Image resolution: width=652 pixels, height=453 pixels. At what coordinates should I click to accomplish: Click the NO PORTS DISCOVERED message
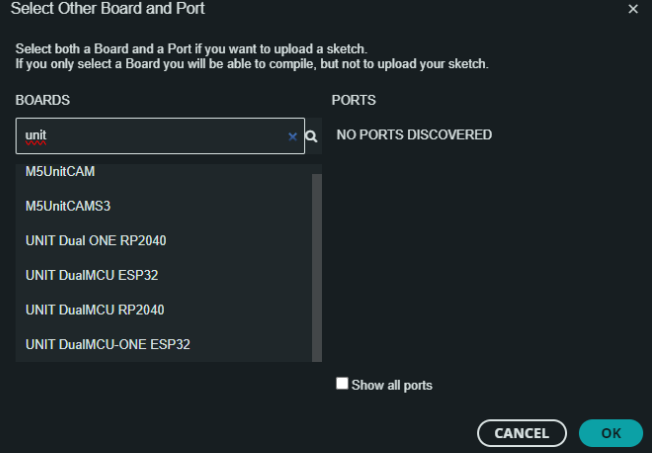[x=414, y=135]
